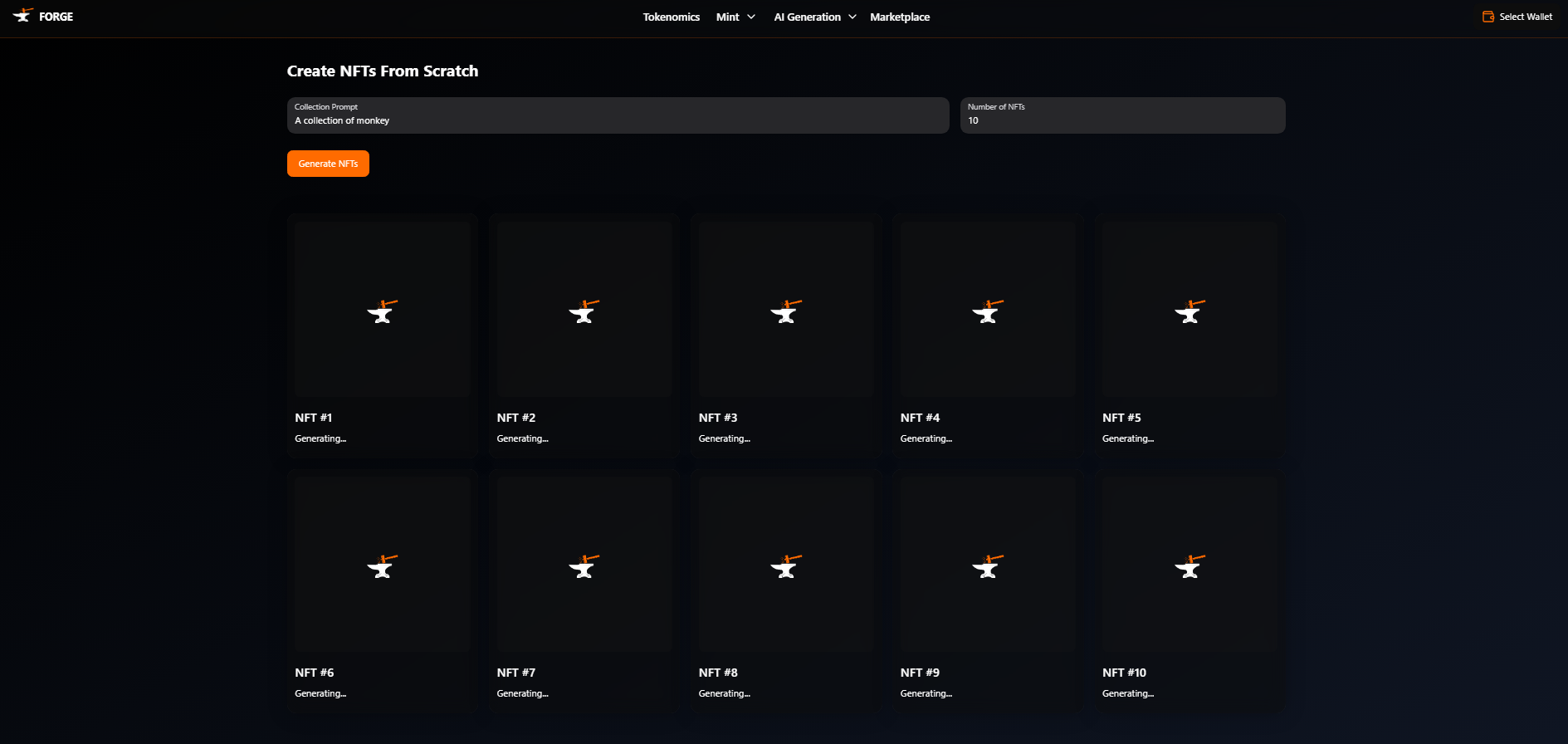This screenshot has width=1568, height=744.
Task: Click Generating... status under NFT #3
Action: [724, 438]
